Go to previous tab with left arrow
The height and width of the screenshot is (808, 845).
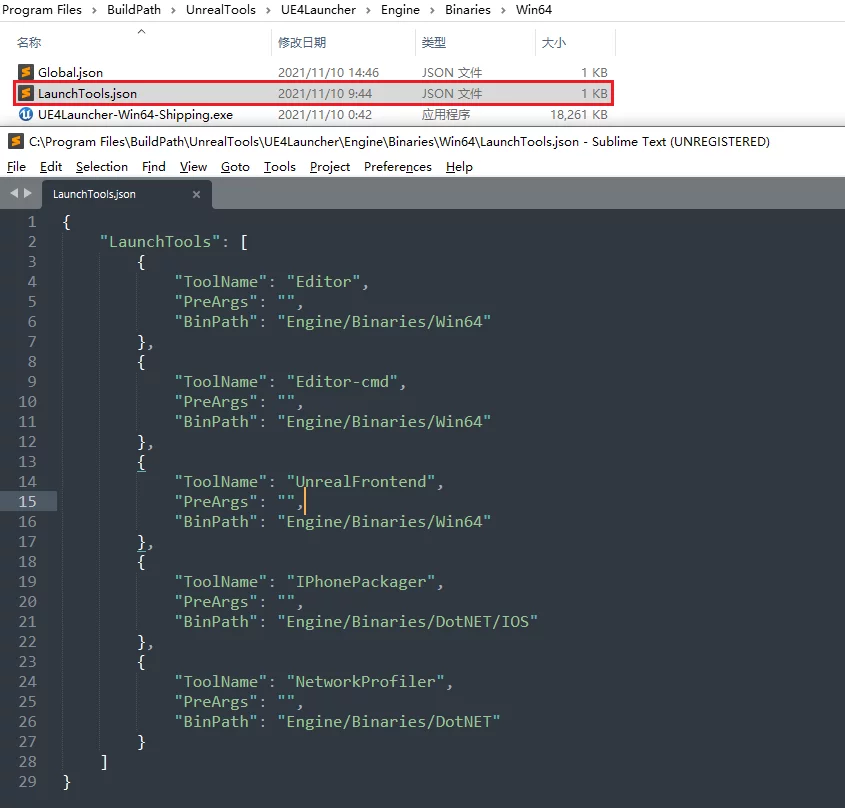click(14, 193)
